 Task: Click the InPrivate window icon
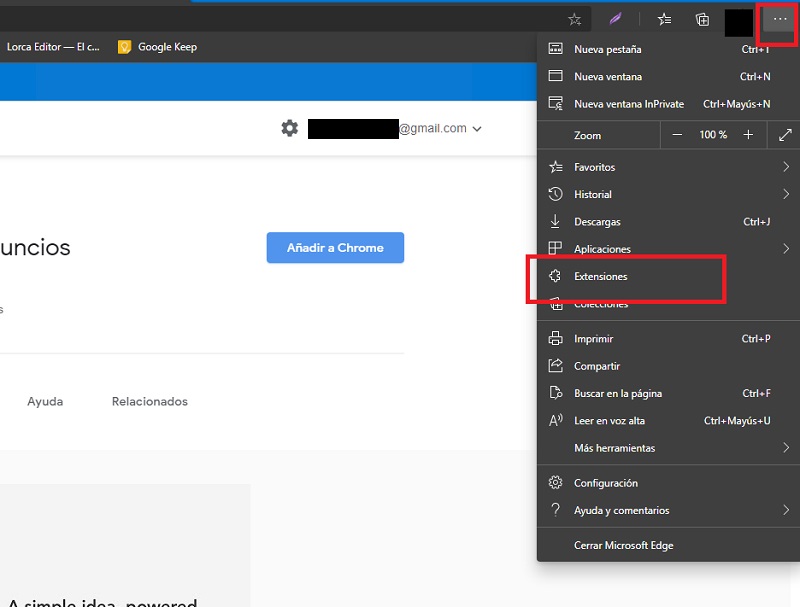tap(555, 104)
